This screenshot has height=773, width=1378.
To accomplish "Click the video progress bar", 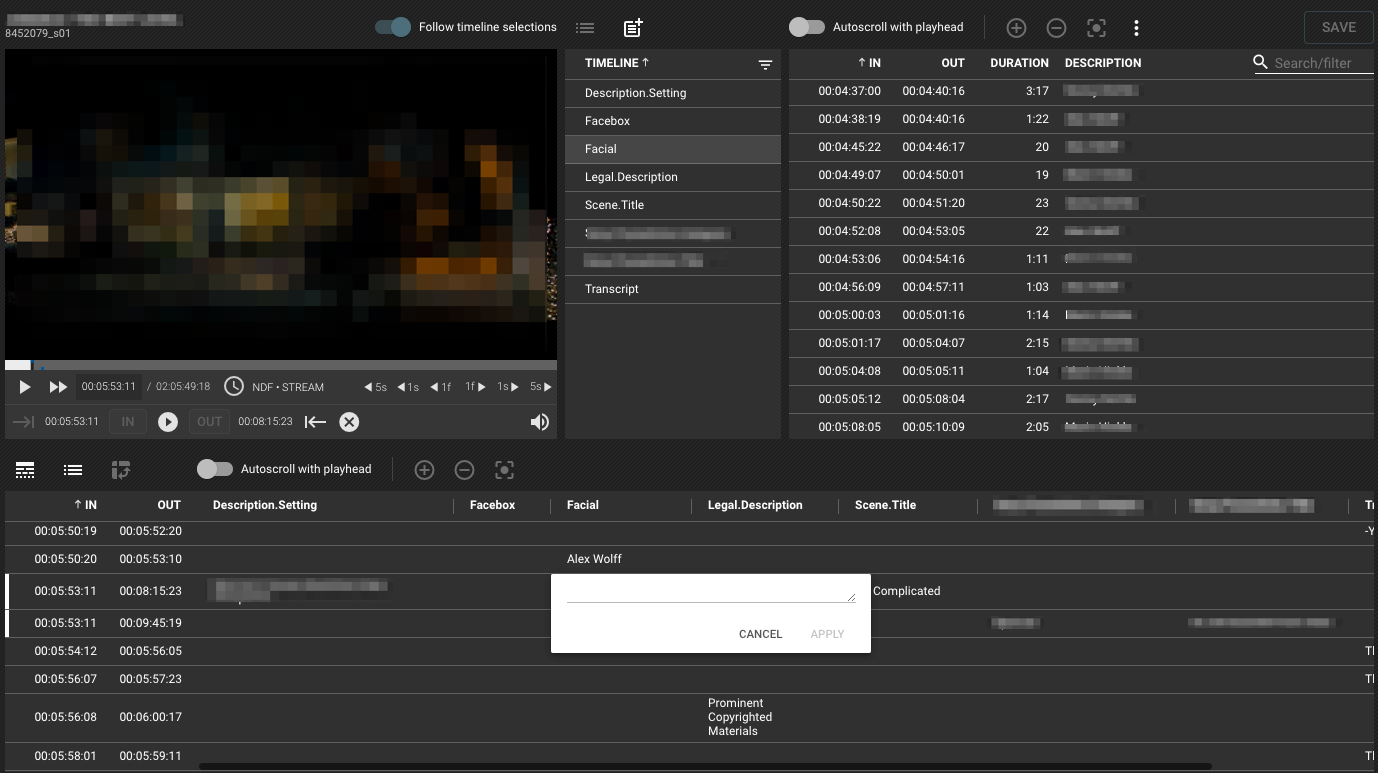I will [281, 365].
